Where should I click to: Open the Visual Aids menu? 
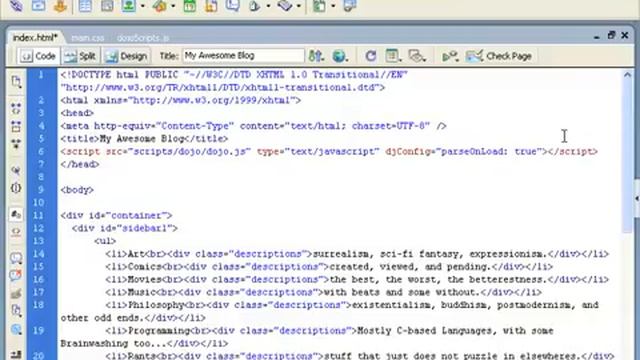[417, 56]
